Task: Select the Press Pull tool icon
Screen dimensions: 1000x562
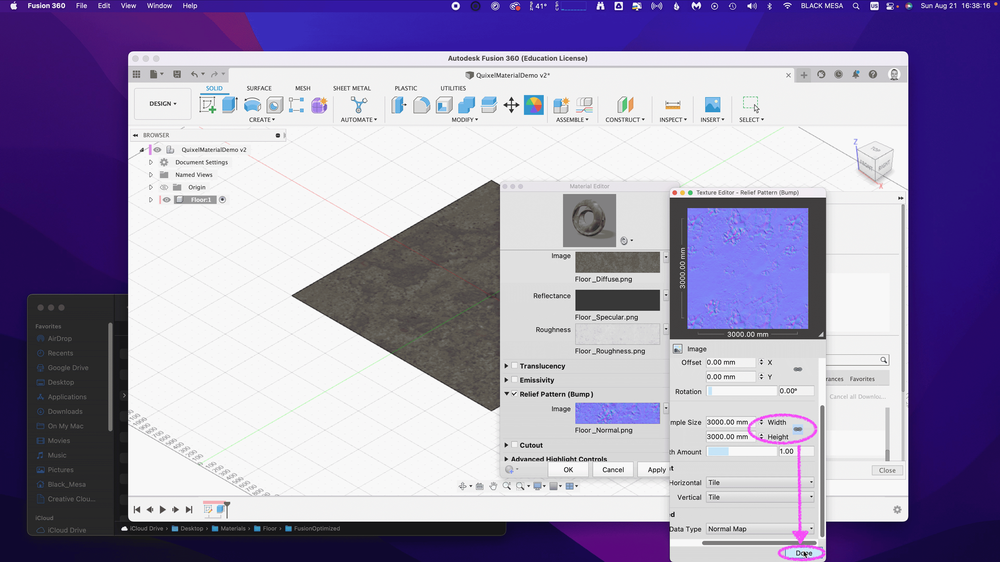Action: point(399,105)
